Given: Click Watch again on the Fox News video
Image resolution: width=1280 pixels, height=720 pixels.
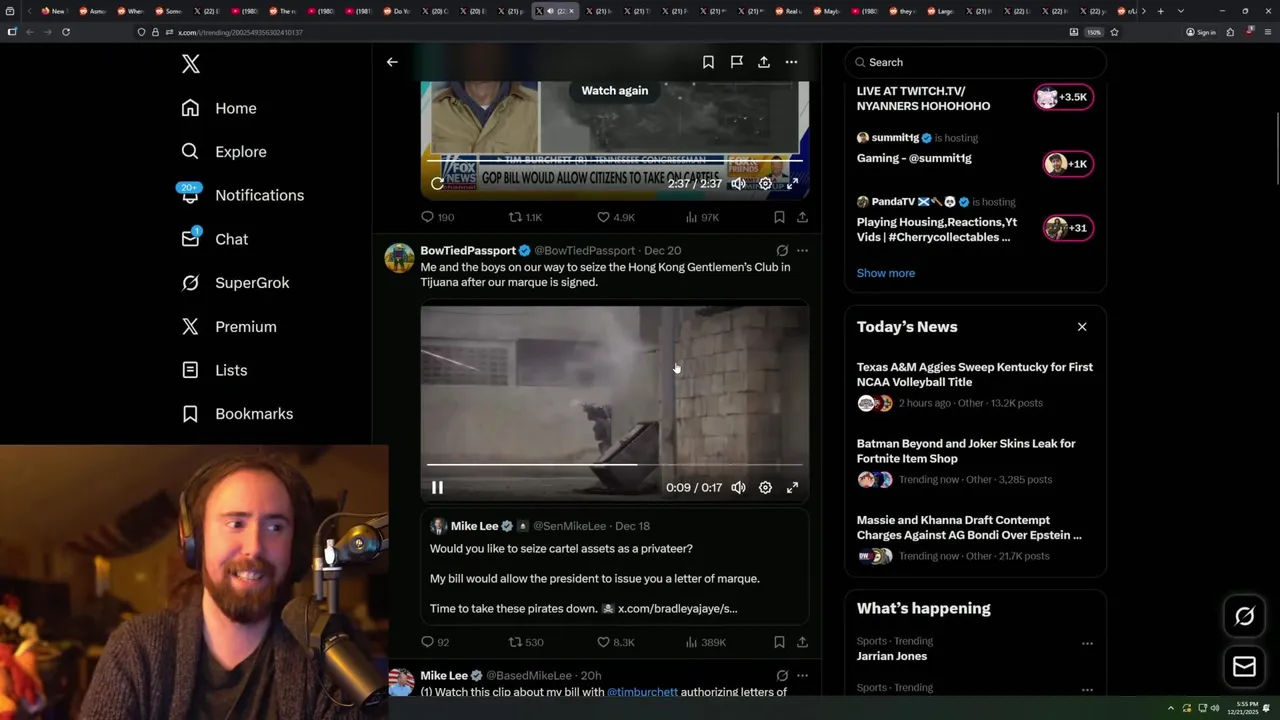Looking at the screenshot, I should 615,90.
